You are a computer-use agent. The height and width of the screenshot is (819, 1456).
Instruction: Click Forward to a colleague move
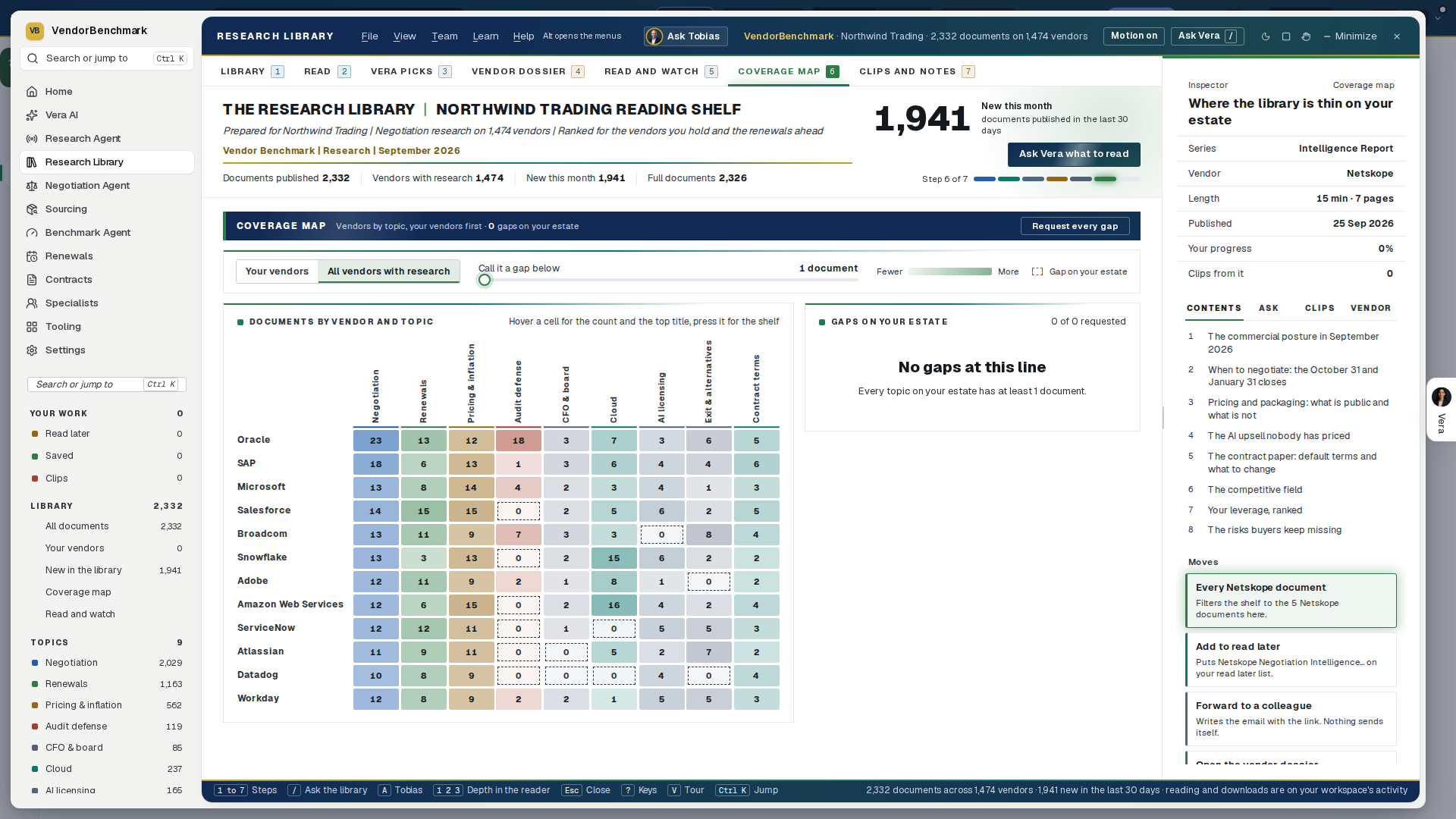tap(1291, 719)
